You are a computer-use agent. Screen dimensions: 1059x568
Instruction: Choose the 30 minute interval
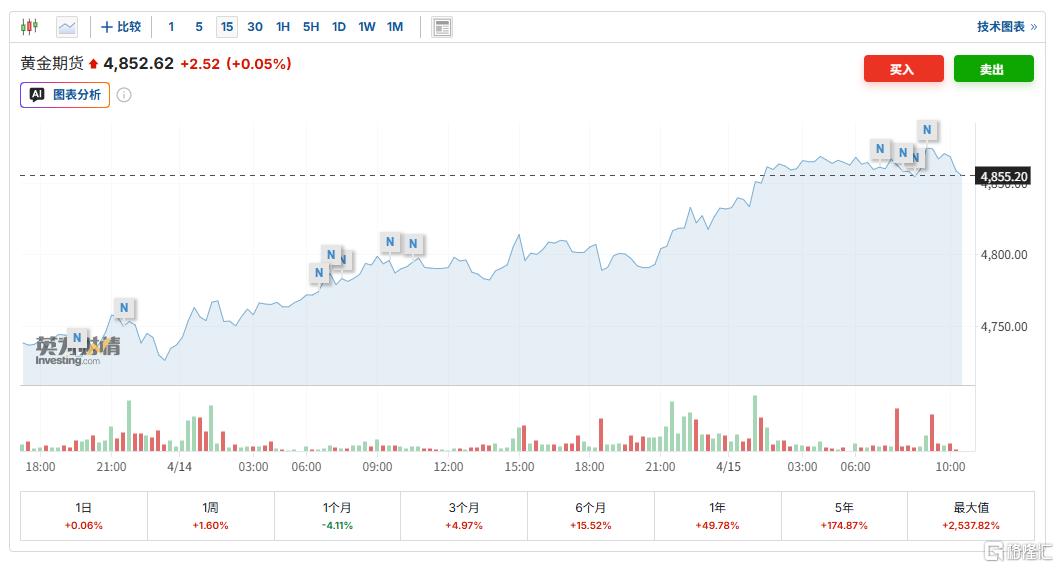[x=255, y=27]
